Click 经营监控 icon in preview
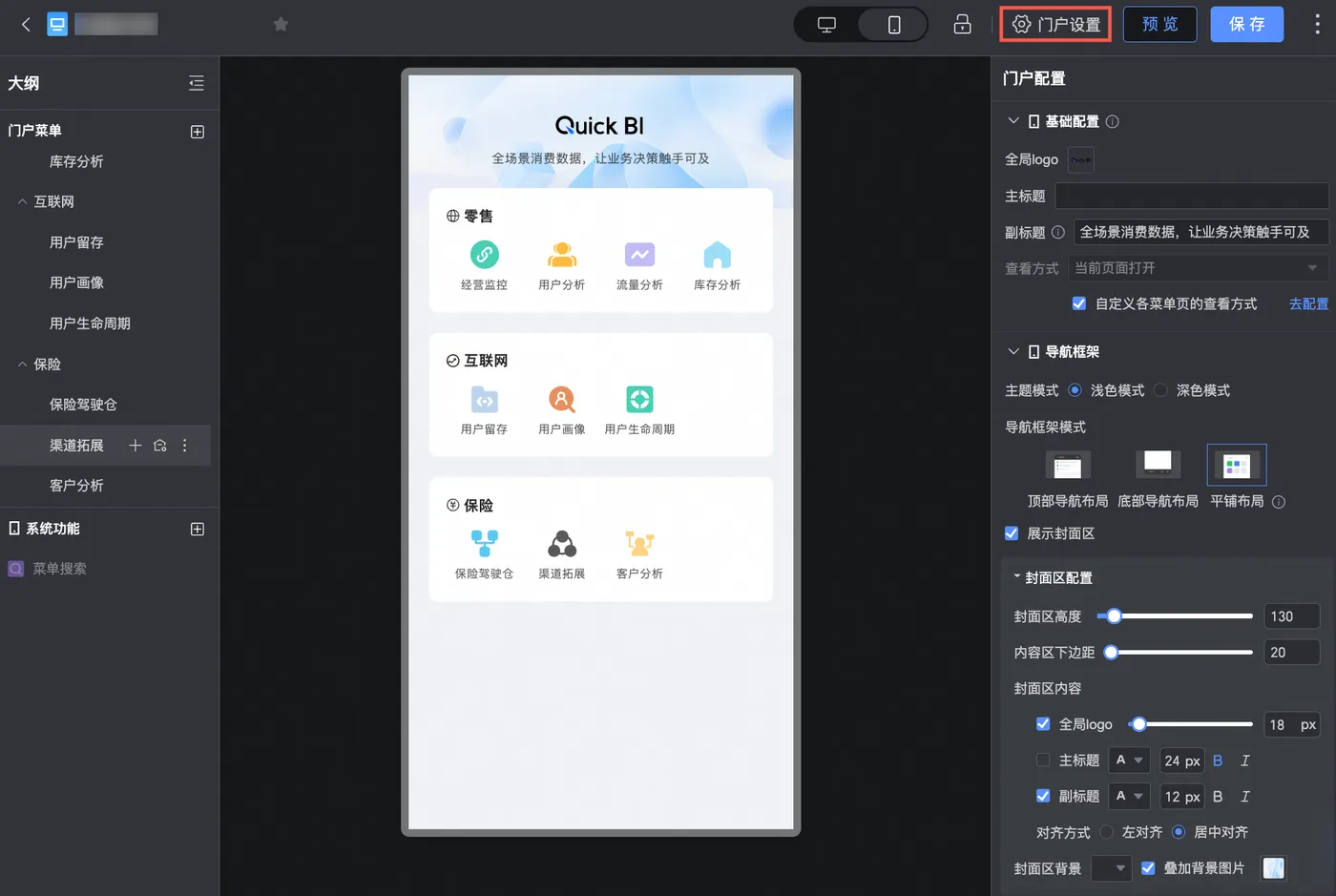The width and height of the screenshot is (1336, 896). [485, 255]
